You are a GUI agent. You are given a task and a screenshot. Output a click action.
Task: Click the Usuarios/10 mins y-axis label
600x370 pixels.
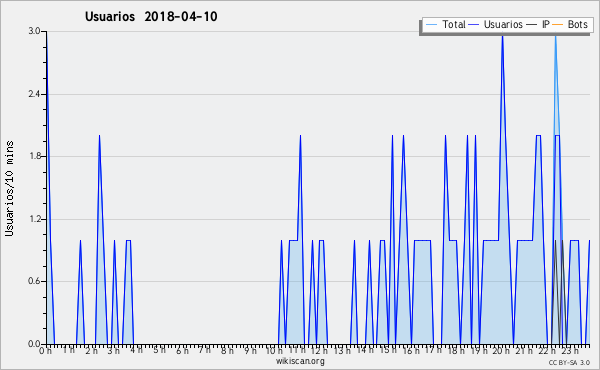[9, 189]
